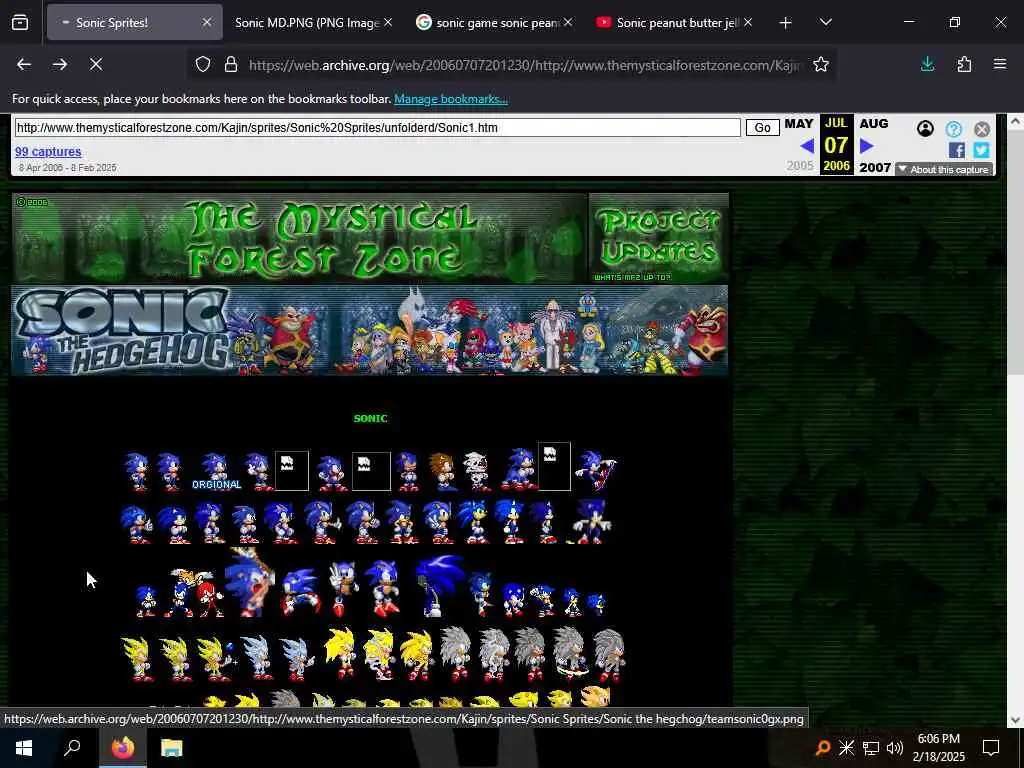Go forward one page
Image resolution: width=1024 pixels, height=768 pixels.
[60, 65]
